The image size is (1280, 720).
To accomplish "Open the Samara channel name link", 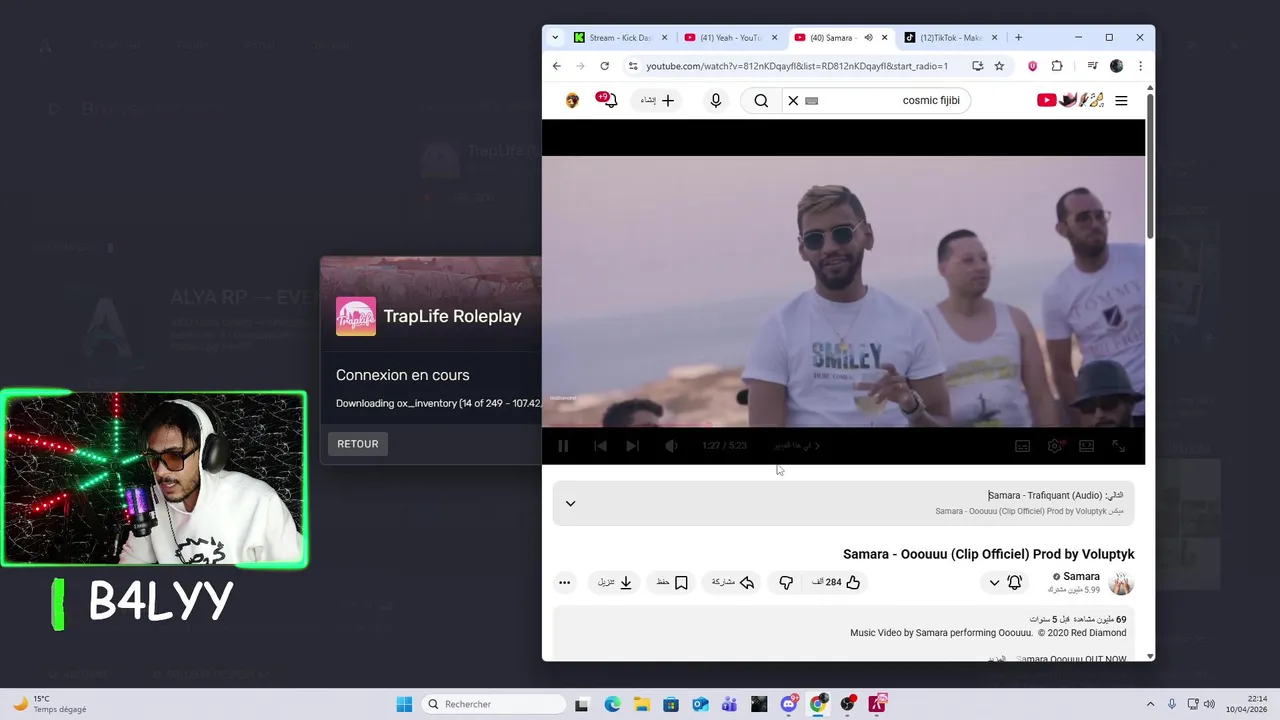I will [1081, 576].
